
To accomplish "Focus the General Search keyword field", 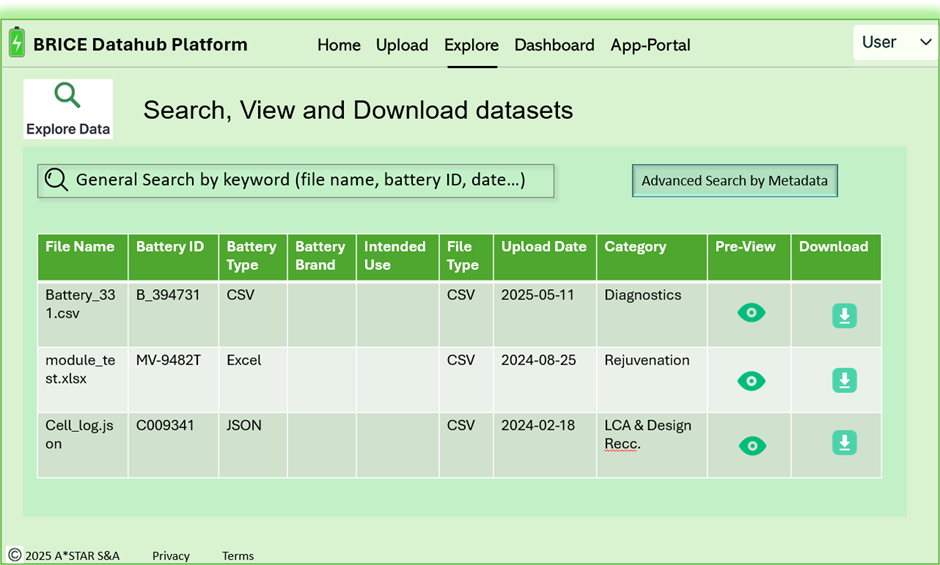I will (296, 181).
